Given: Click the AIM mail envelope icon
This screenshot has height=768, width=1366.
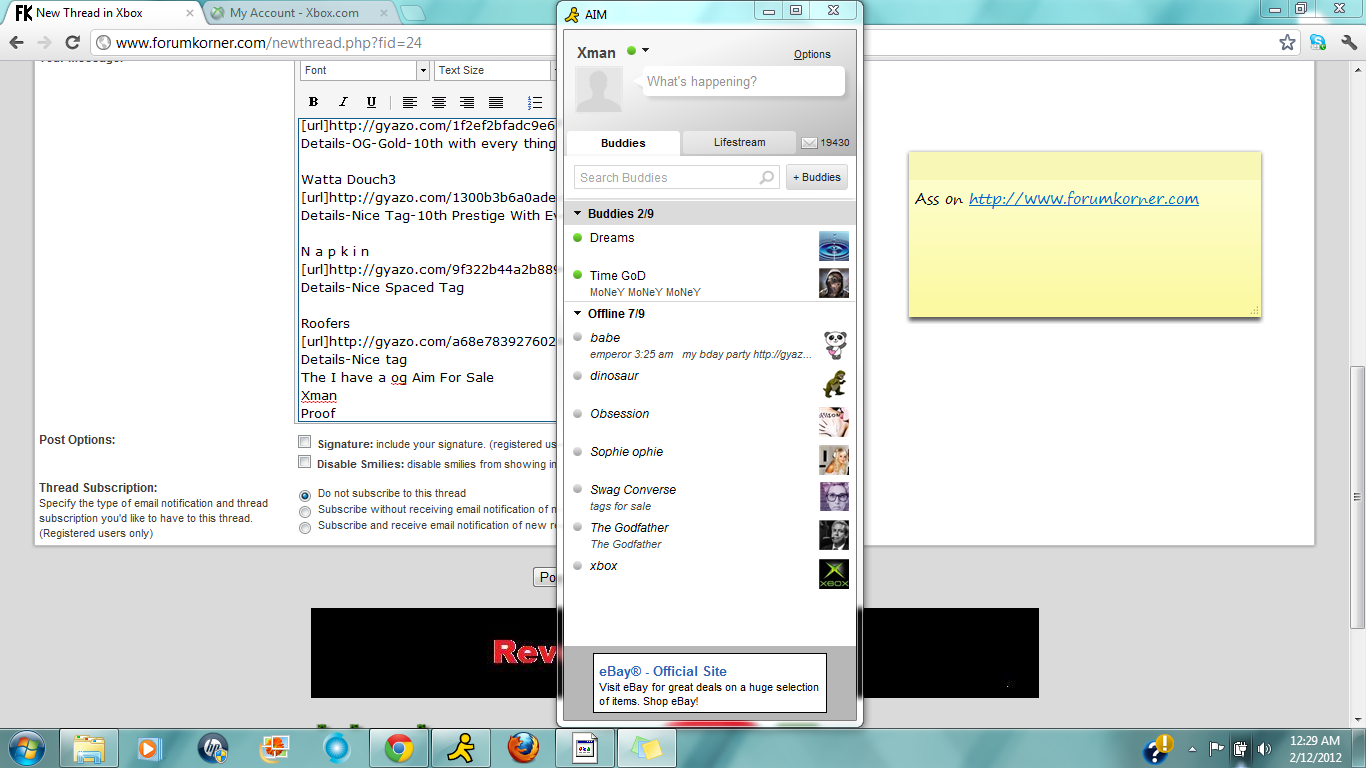Looking at the screenshot, I should 809,143.
